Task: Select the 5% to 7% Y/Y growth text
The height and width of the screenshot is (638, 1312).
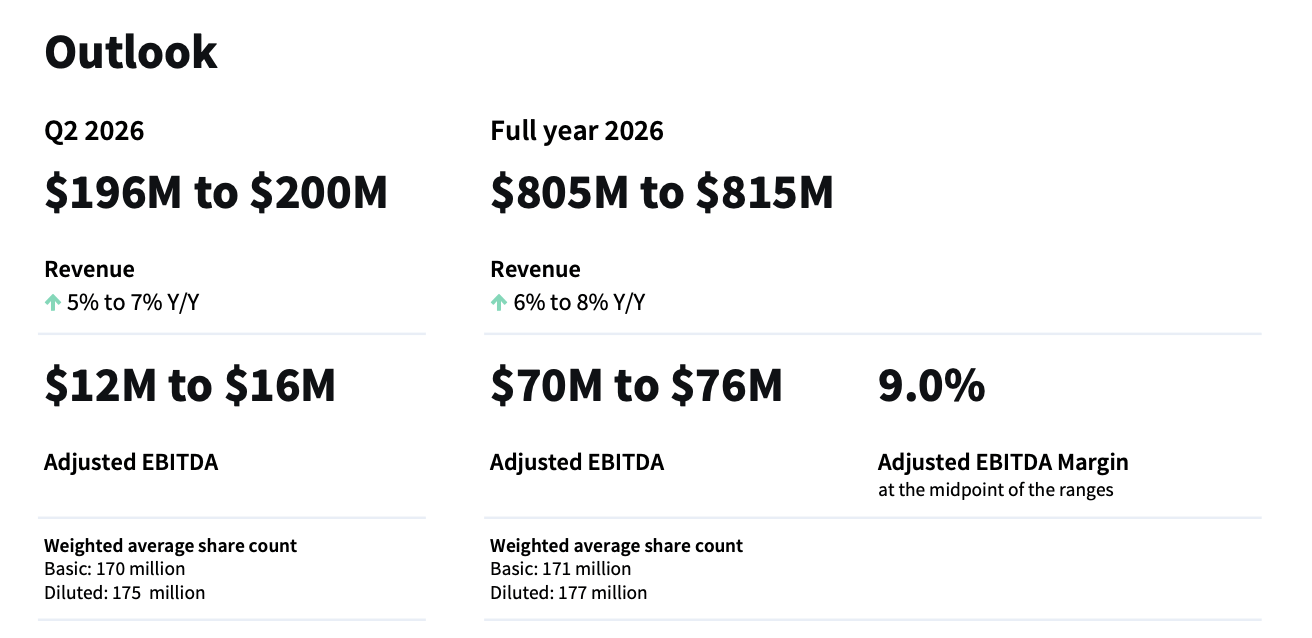Action: [132, 303]
